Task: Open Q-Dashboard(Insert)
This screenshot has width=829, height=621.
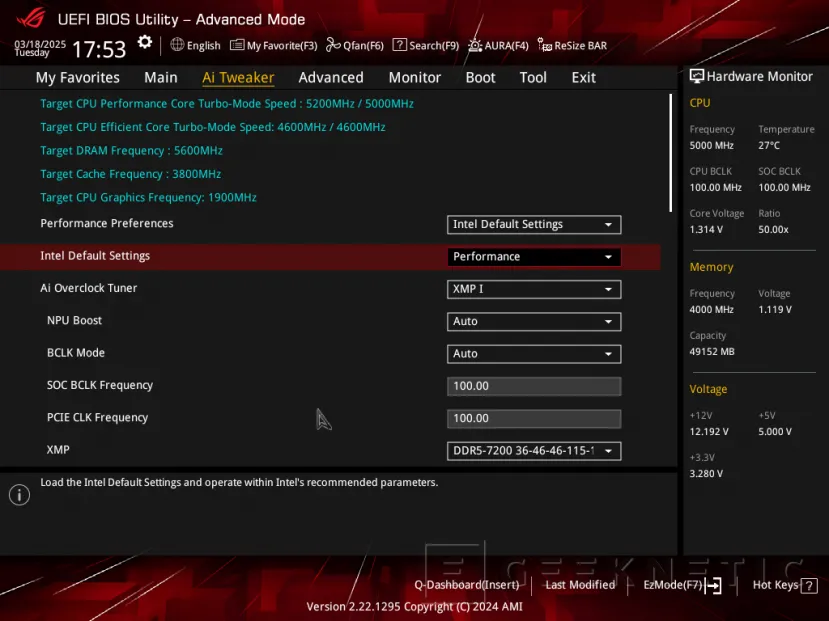Action: (467, 585)
